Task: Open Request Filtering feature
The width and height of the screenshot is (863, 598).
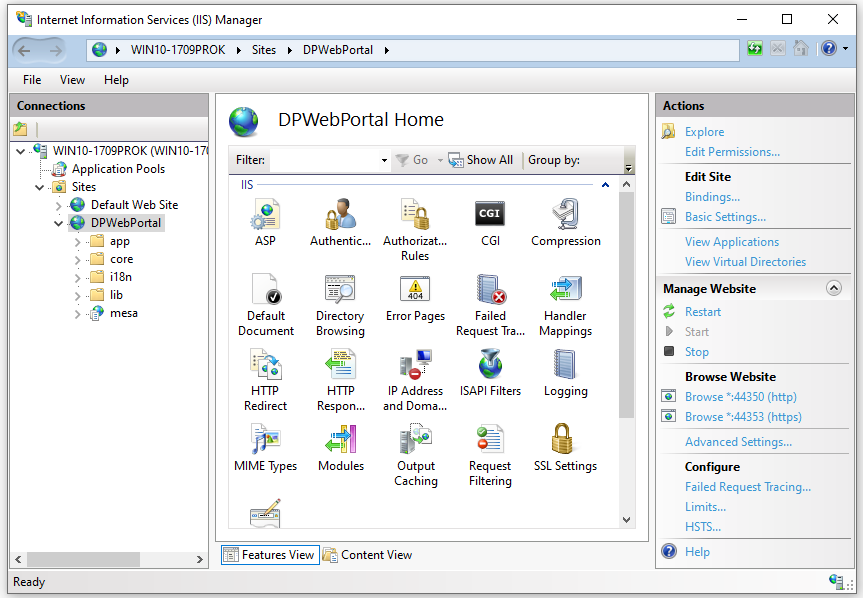Action: point(490,454)
